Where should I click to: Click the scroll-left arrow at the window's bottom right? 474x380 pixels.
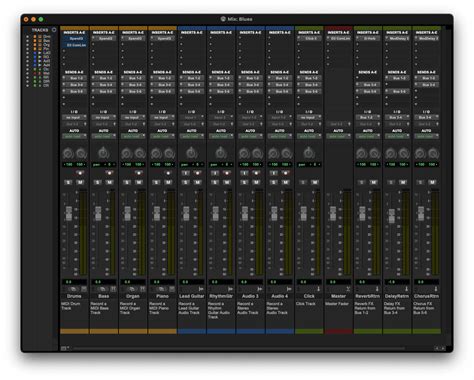click(437, 348)
